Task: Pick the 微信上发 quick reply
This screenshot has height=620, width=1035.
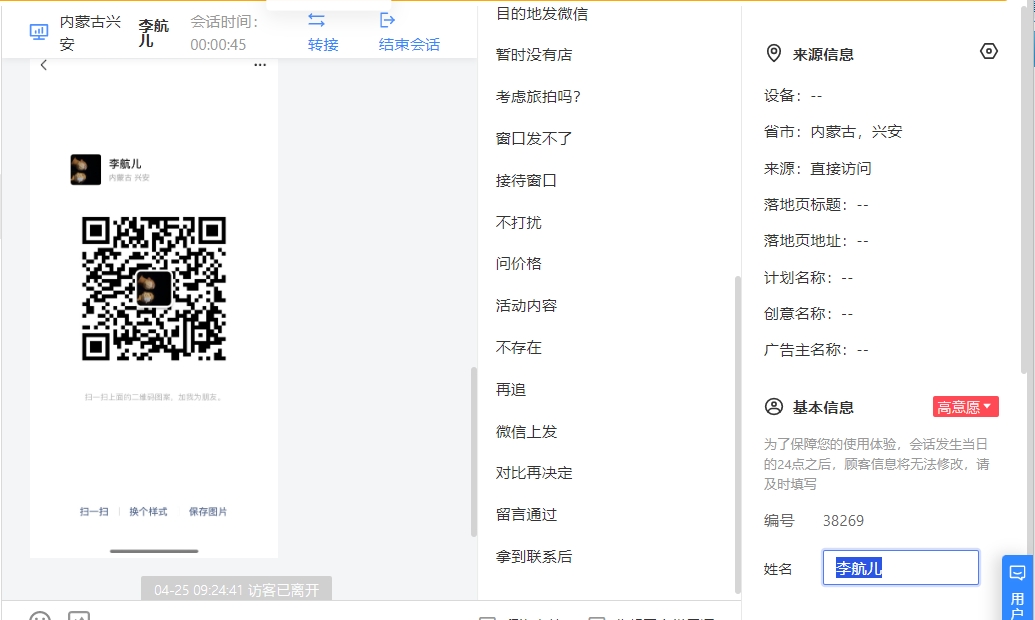Action: pyautogui.click(x=526, y=432)
